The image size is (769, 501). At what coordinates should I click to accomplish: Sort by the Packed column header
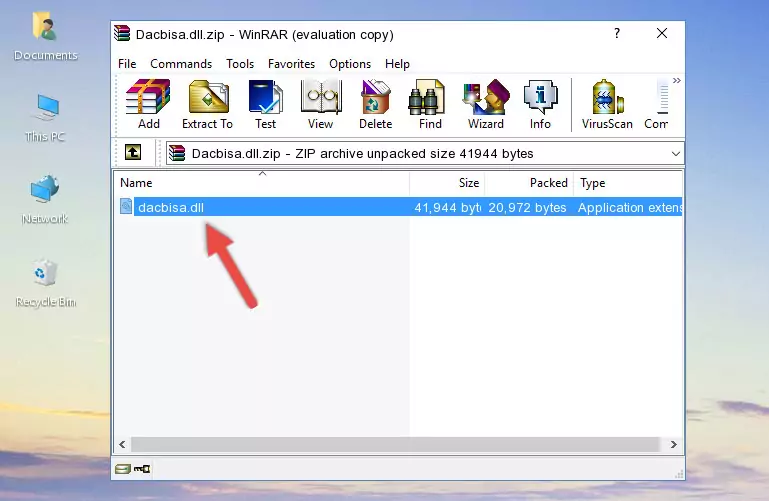pos(529,183)
